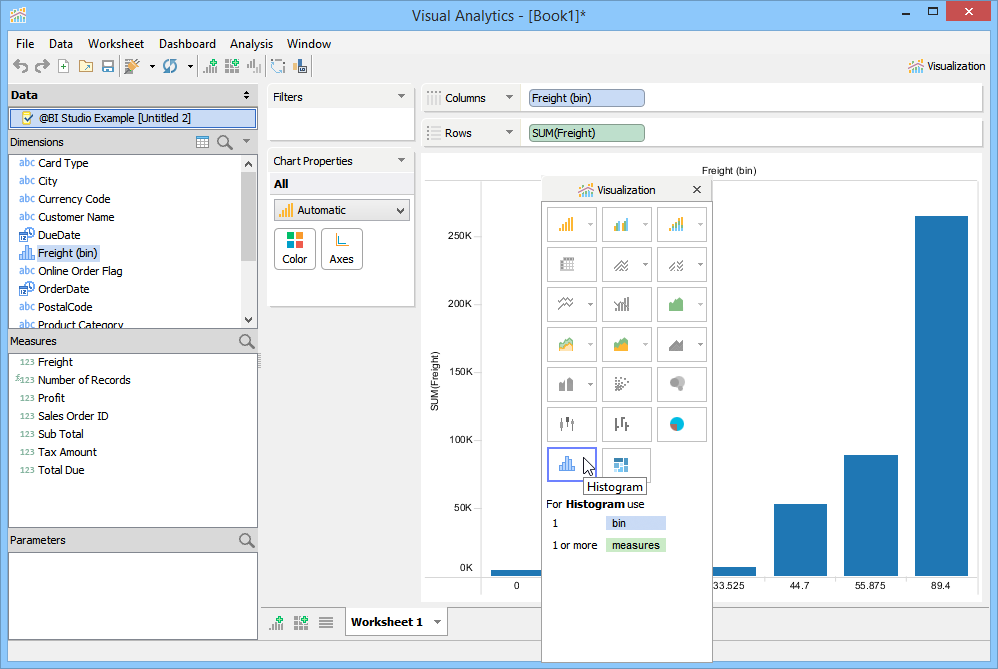Click the Dimensions list scrollbar down arrow
998x669 pixels.
click(248, 320)
